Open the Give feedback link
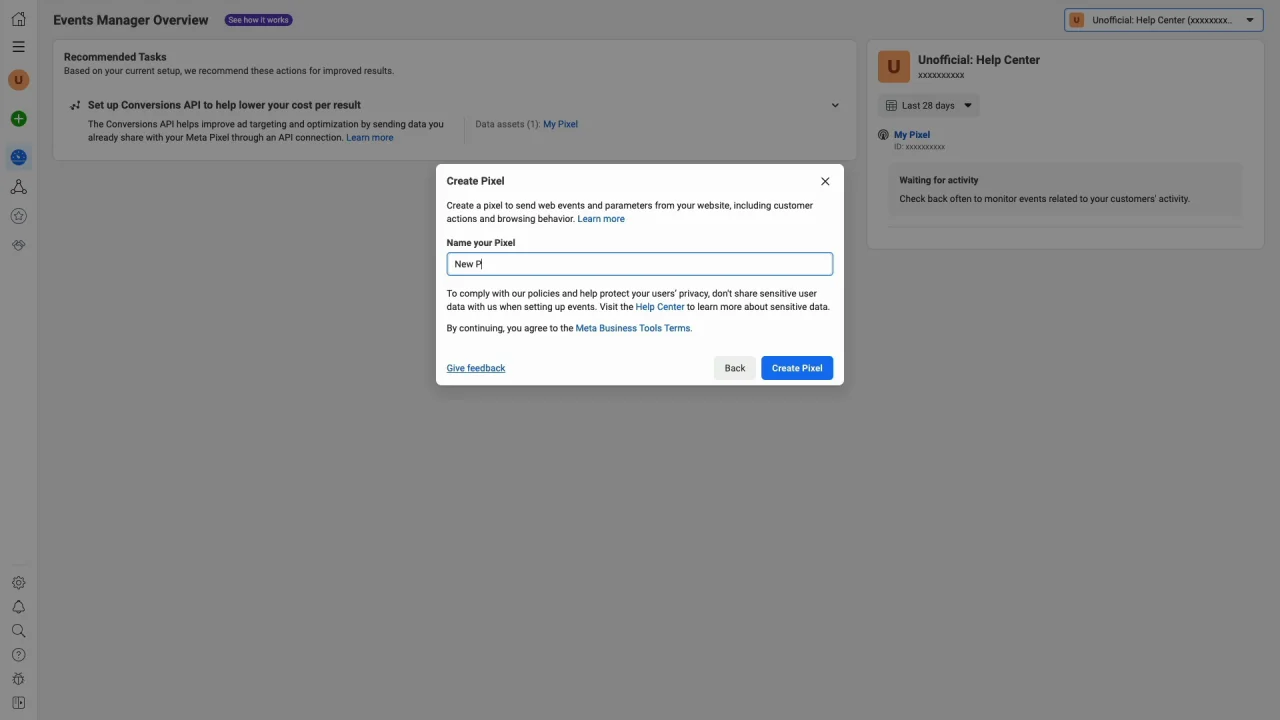This screenshot has width=1280, height=720. [476, 368]
